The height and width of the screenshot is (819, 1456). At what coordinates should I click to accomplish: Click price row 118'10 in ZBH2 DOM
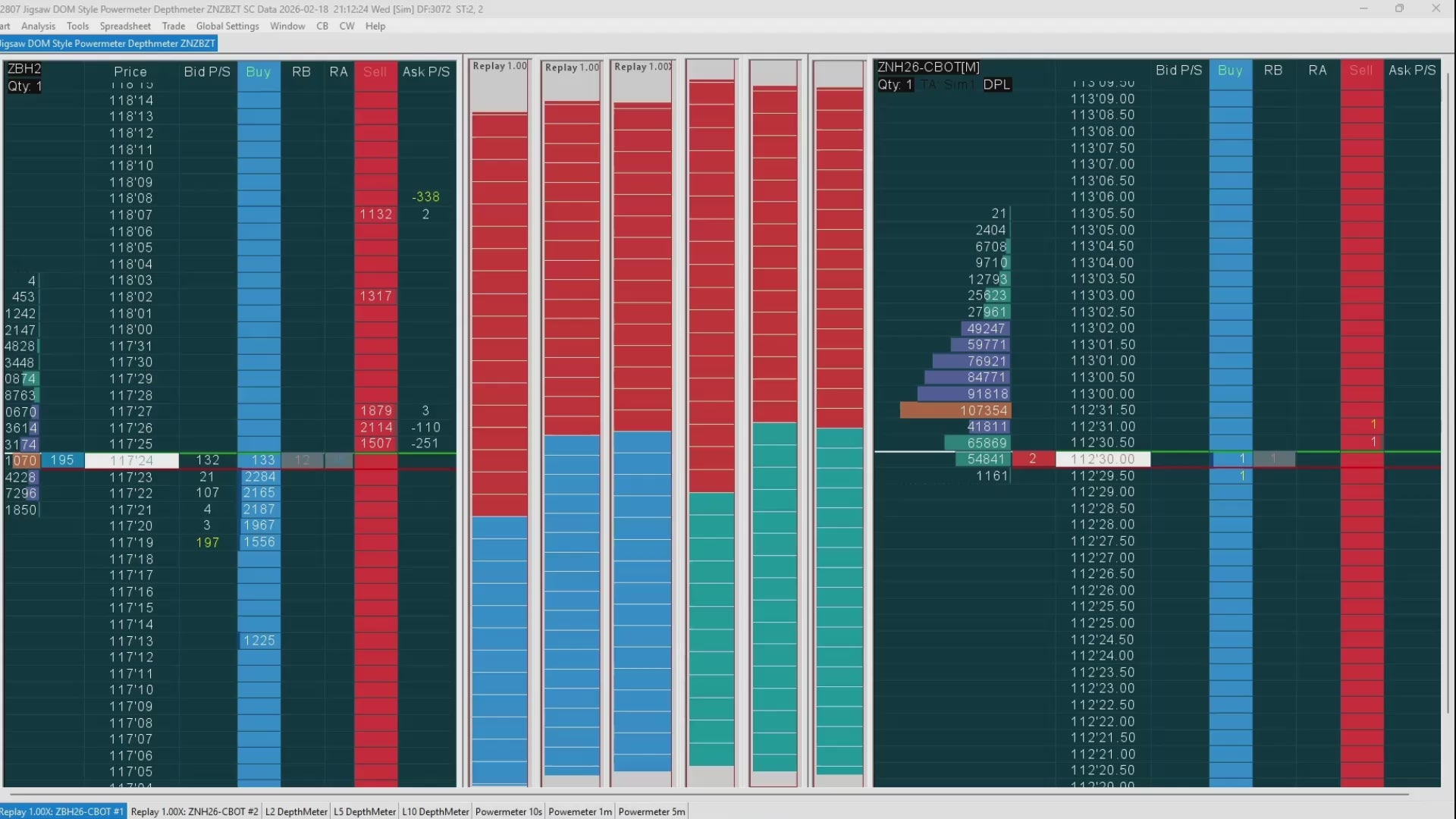(131, 166)
